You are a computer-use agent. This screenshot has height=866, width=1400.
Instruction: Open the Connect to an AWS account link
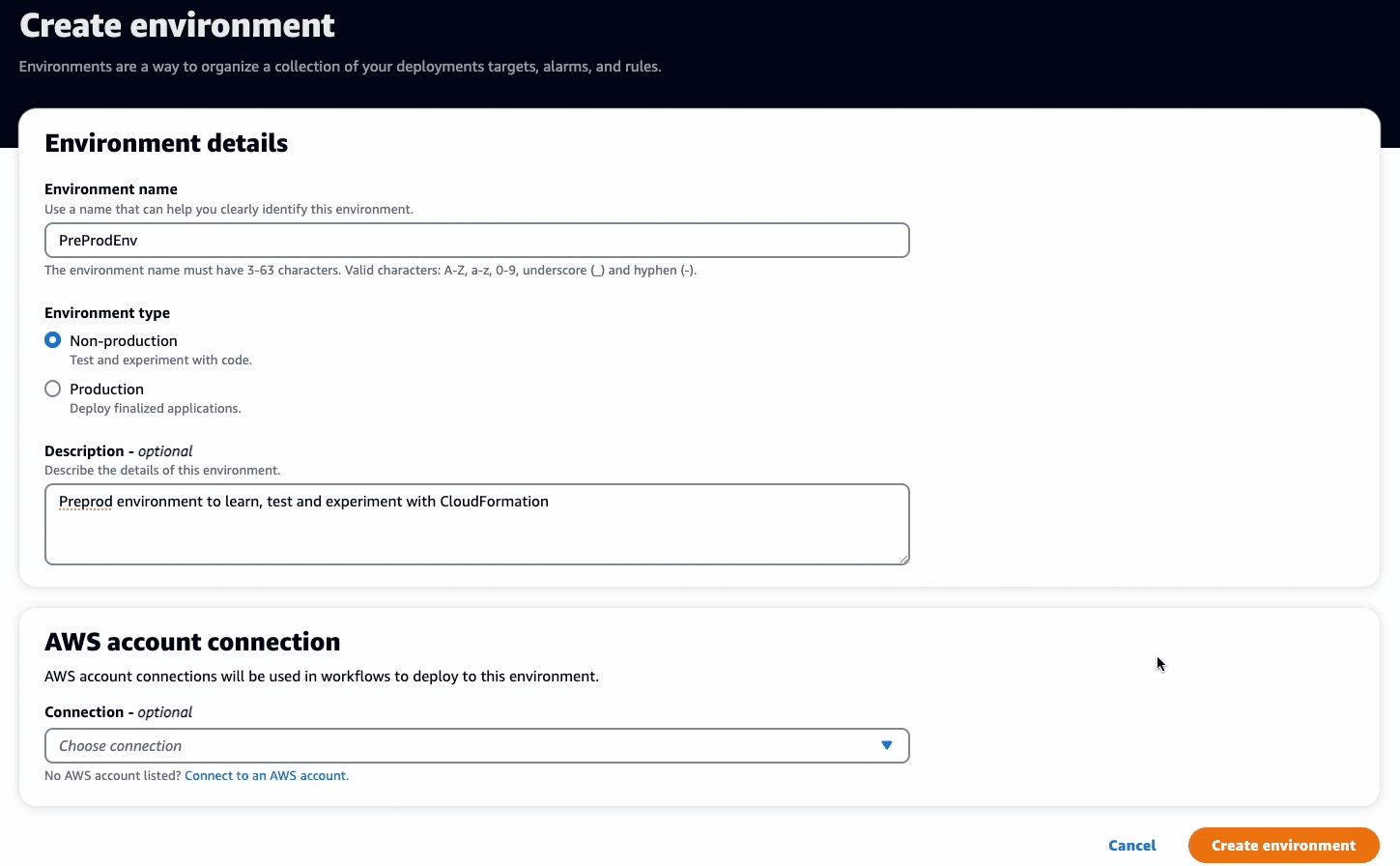(266, 776)
